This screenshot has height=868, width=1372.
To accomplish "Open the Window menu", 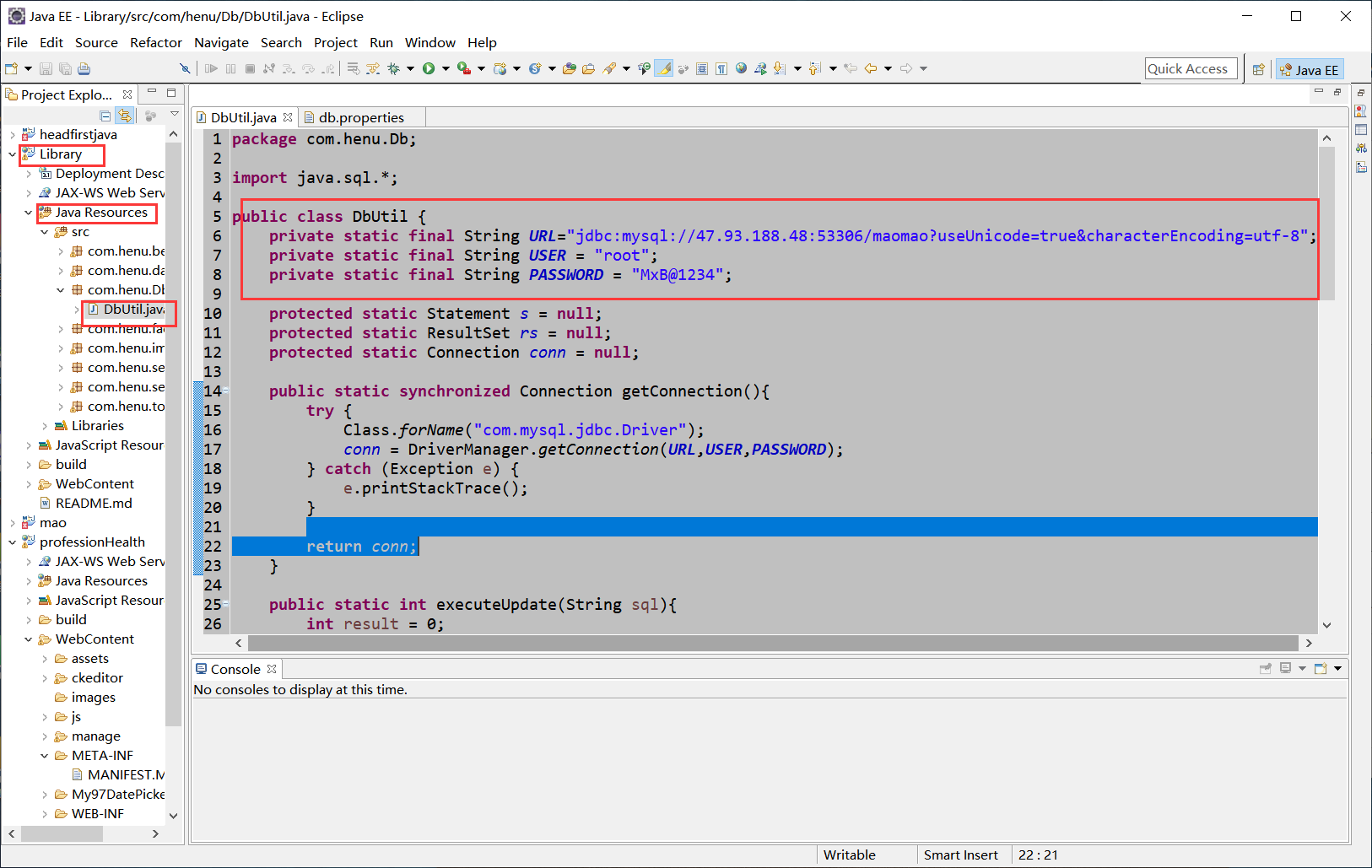I will point(429,42).
